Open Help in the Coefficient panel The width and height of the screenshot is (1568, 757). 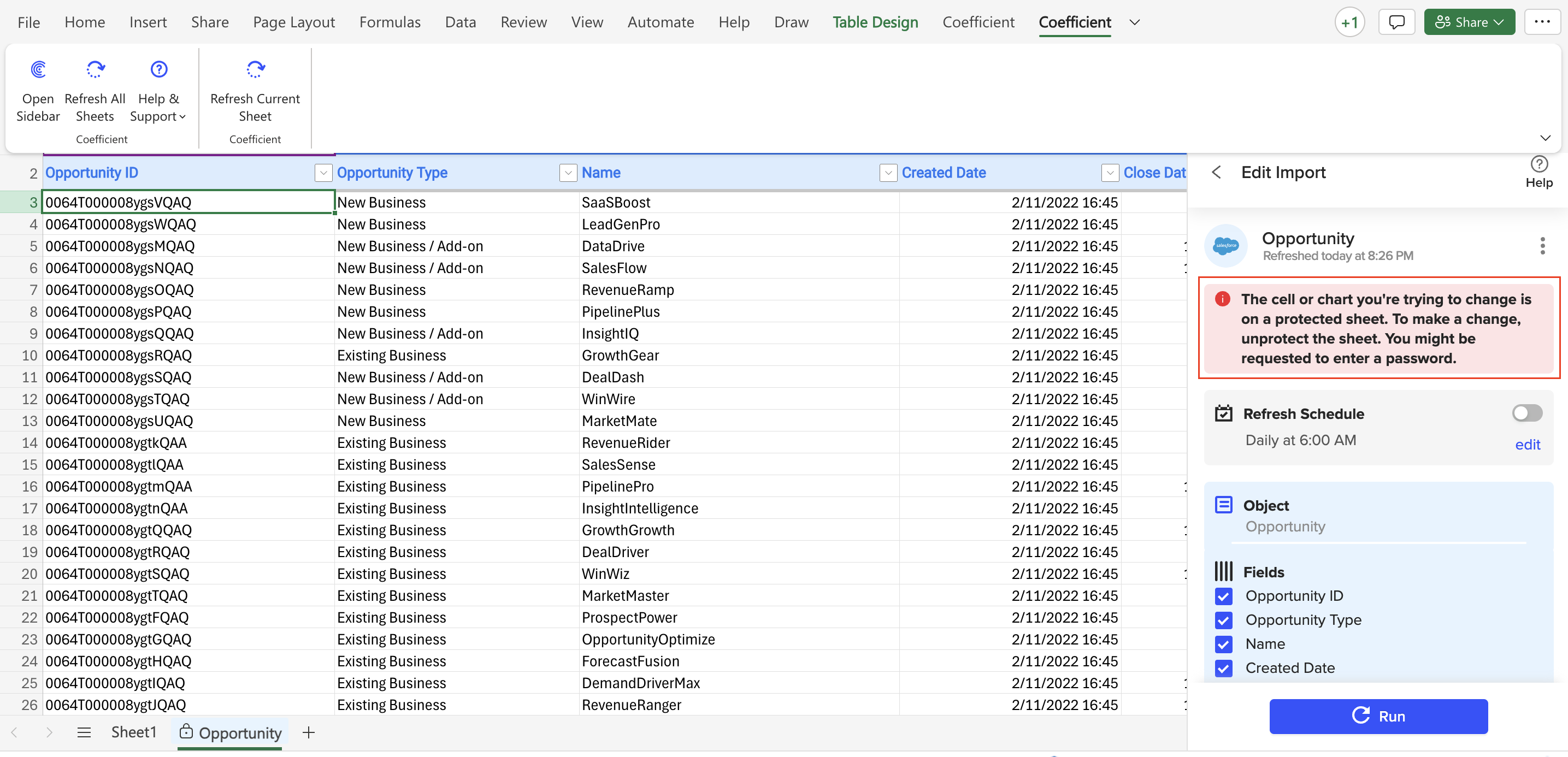point(1539,171)
